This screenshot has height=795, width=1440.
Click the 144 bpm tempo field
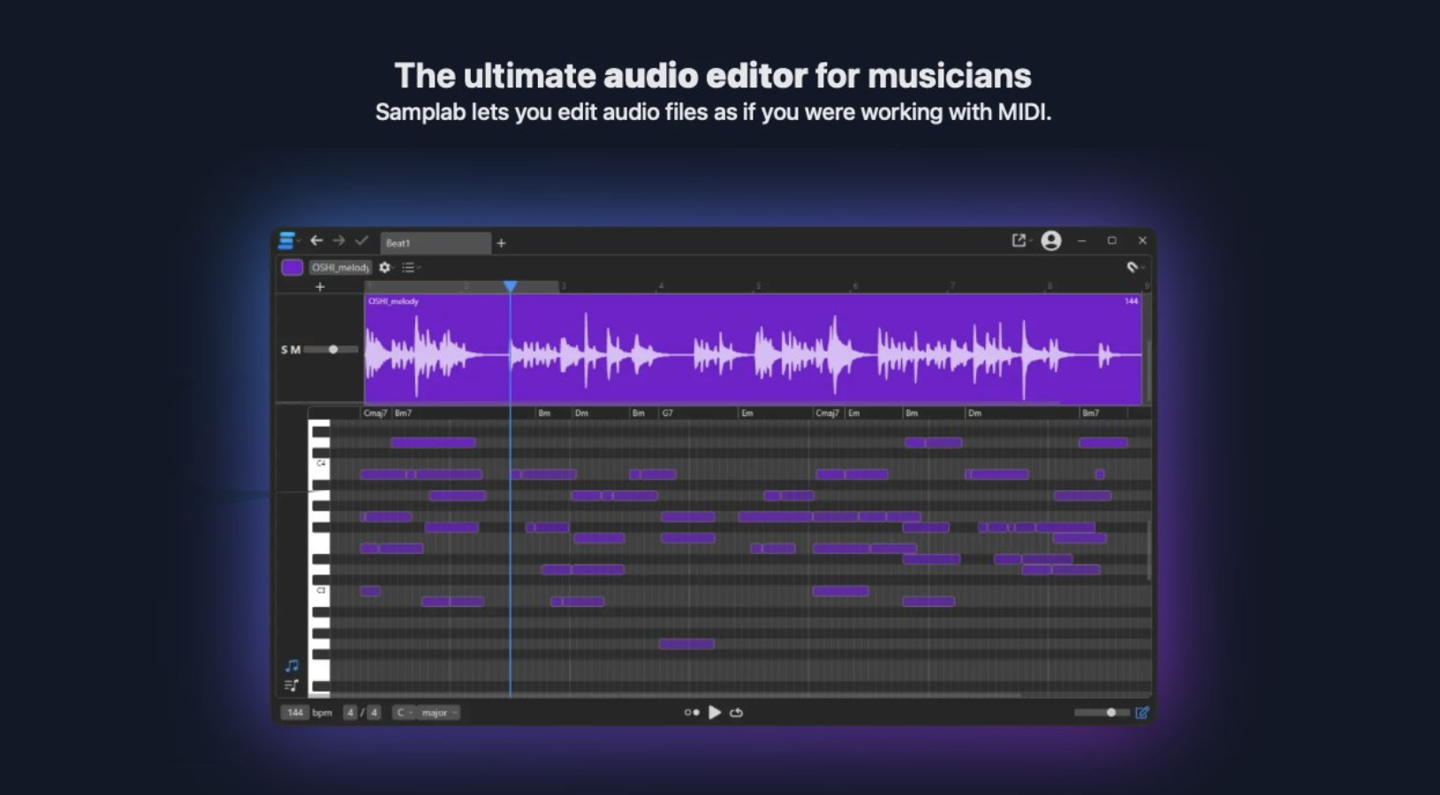[x=294, y=713]
